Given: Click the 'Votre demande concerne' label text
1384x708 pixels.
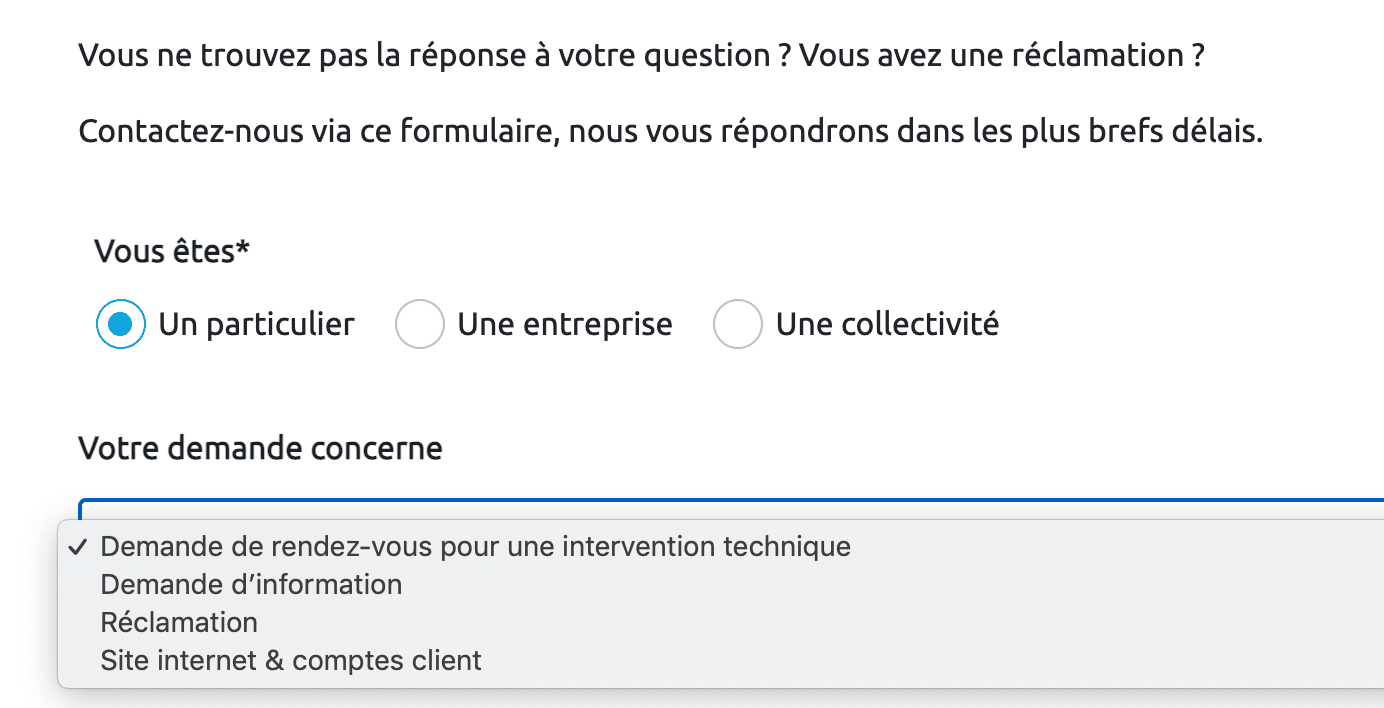Looking at the screenshot, I should [261, 448].
